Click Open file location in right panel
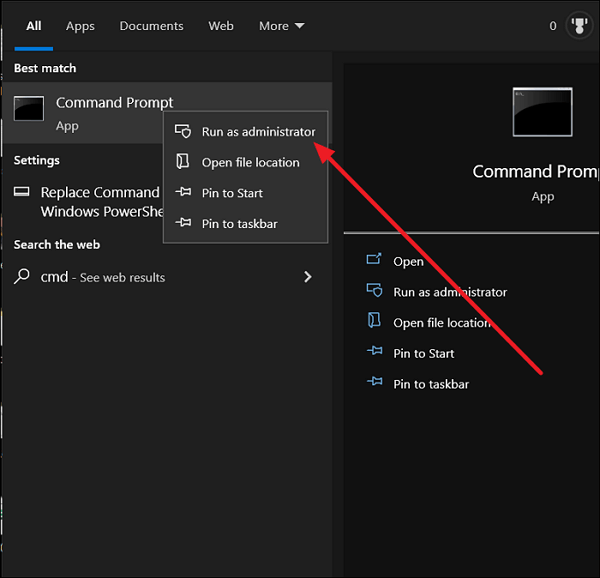The image size is (600, 578). (441, 323)
